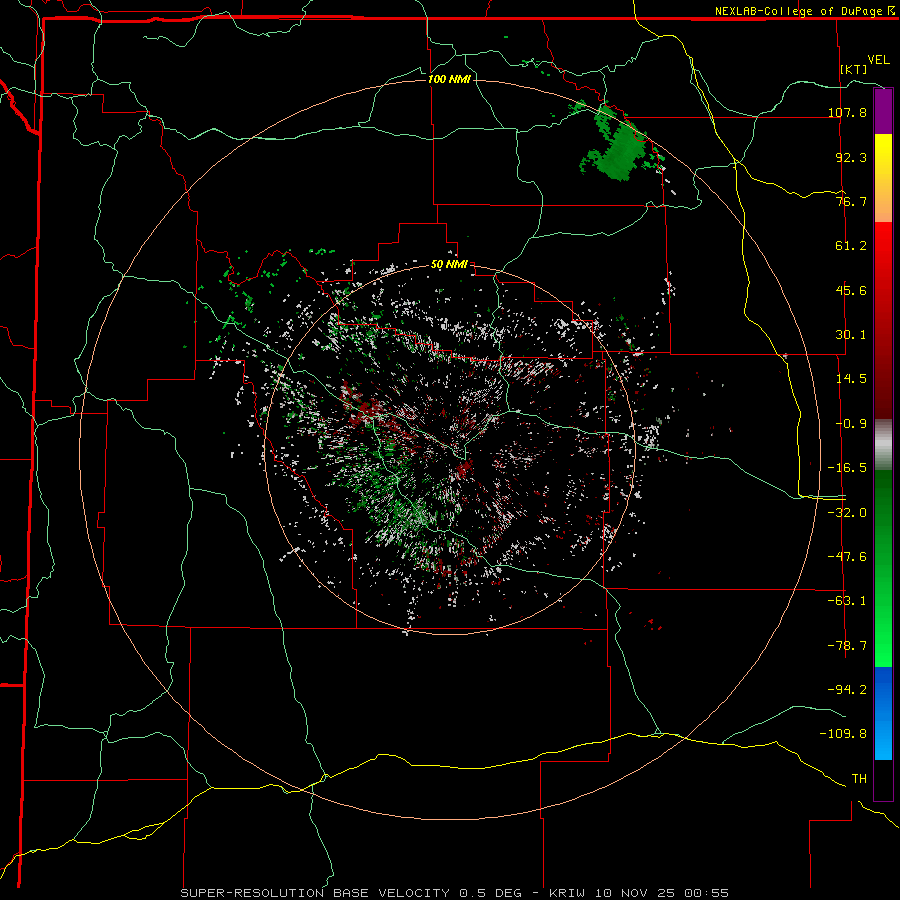The image size is (900, 900).
Task: Click the -32.0 velocity scale value
Action: (x=847, y=513)
